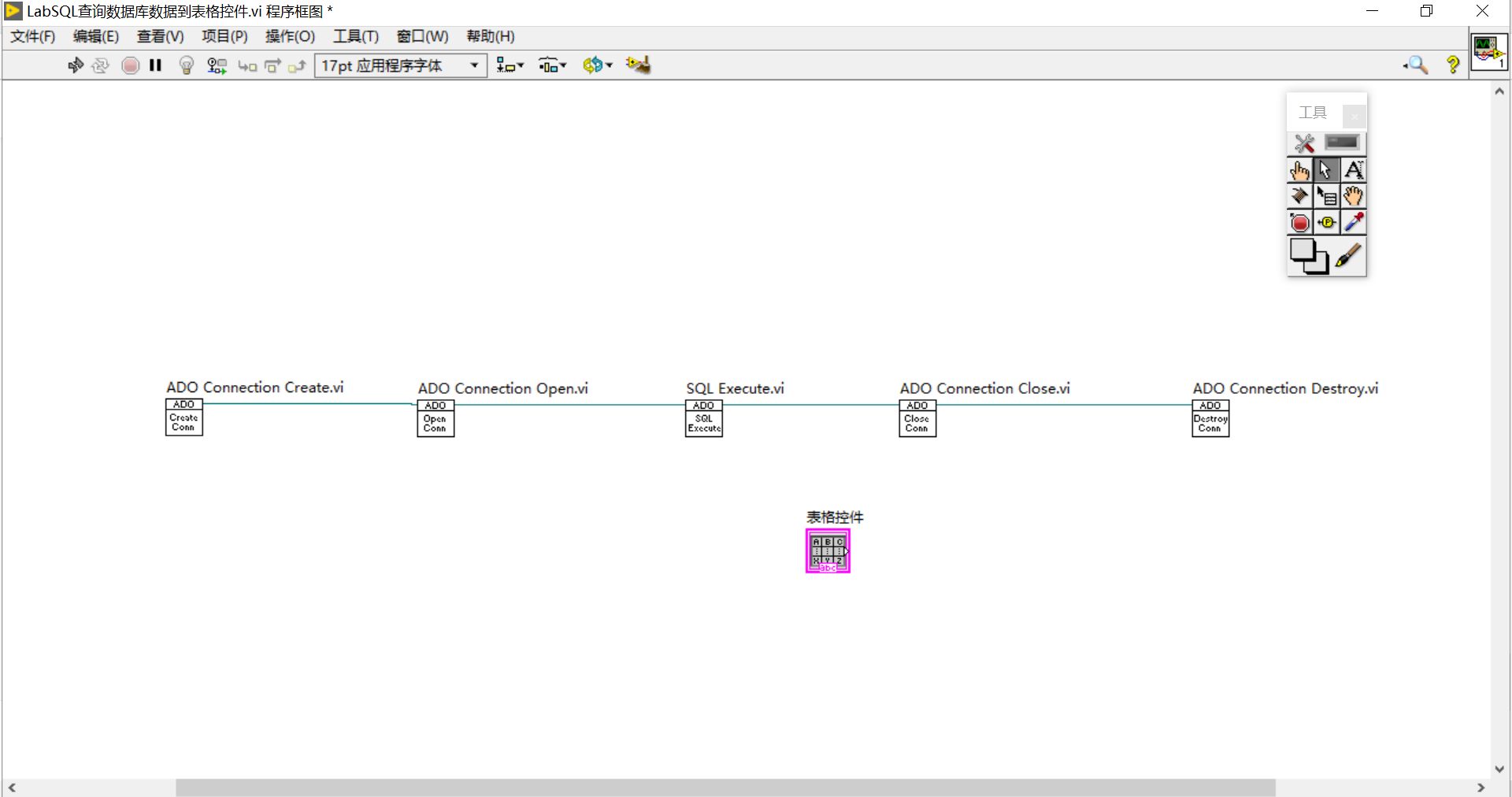Click the Abort Execution stop button
The width and height of the screenshot is (1512, 797).
point(130,65)
